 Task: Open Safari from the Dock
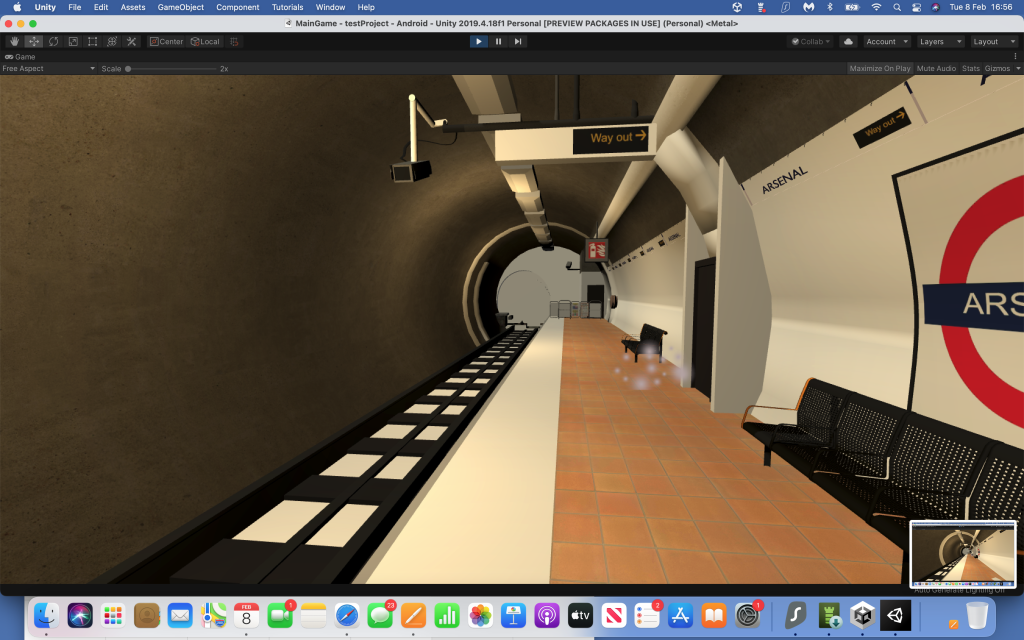[x=347, y=615]
